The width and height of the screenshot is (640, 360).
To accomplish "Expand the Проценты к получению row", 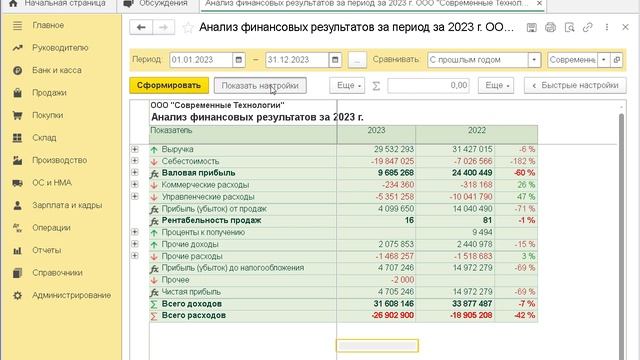I will click(x=135, y=232).
